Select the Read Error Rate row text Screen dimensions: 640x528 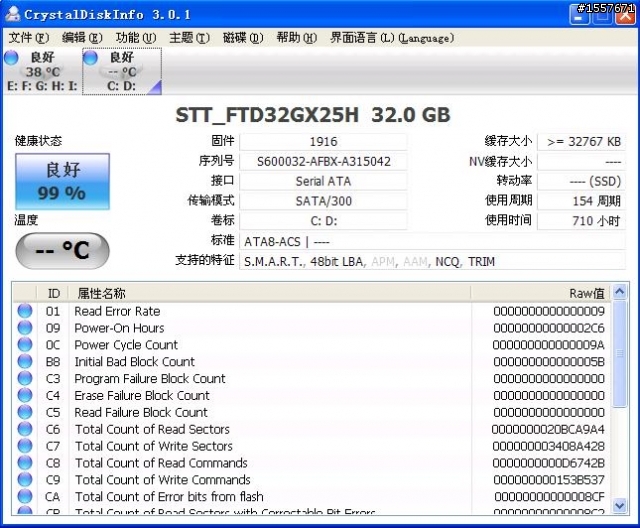117,311
